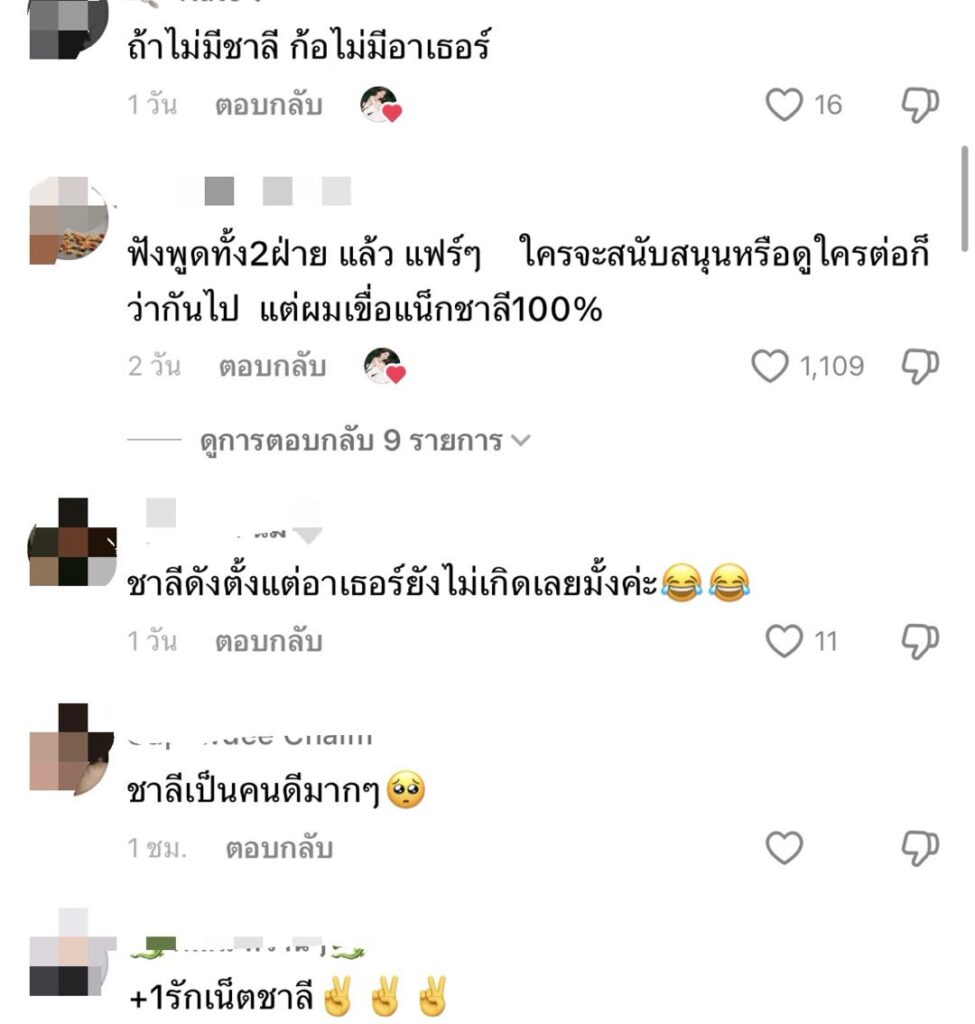Dislike the comment with 1,109 likes
Screen dimensions: 975x1024
[x=920, y=366]
